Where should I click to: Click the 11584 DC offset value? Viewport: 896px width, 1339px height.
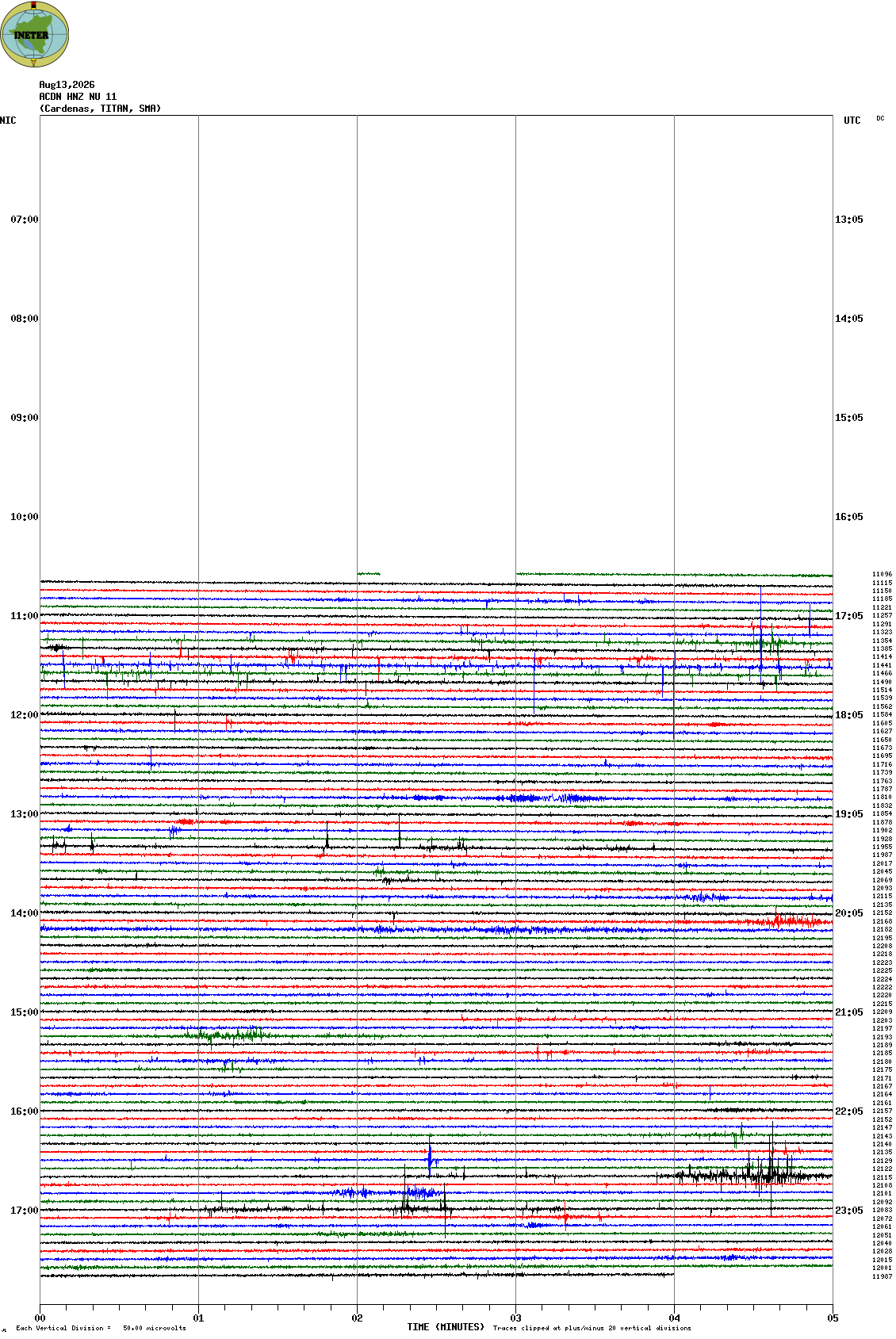pos(882,714)
